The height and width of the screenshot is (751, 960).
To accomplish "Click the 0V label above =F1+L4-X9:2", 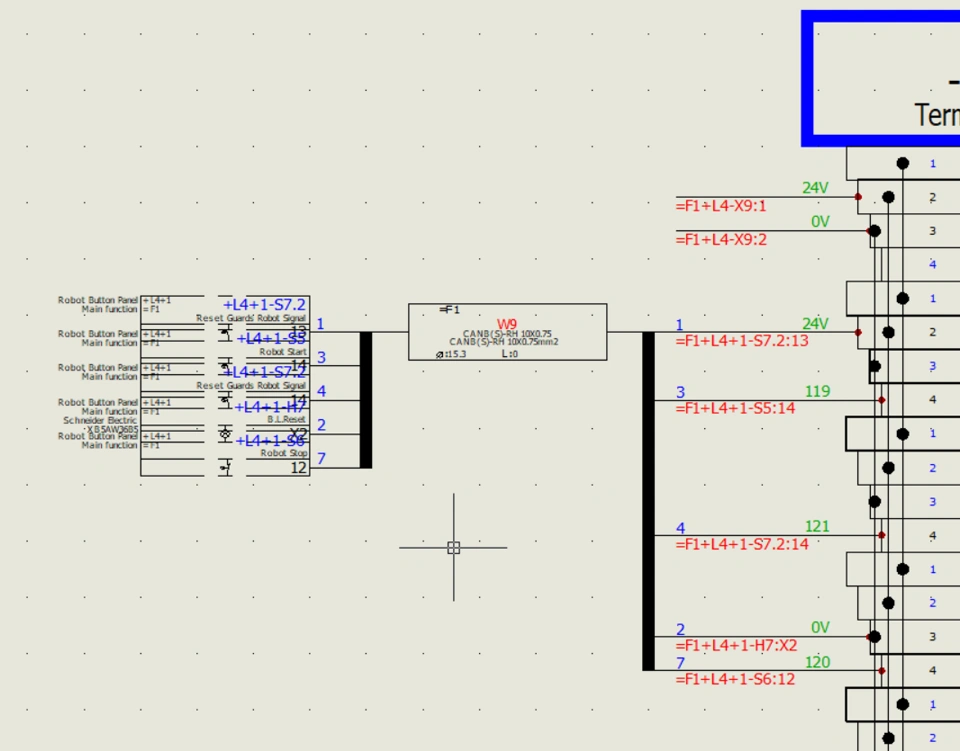I will tap(820, 222).
